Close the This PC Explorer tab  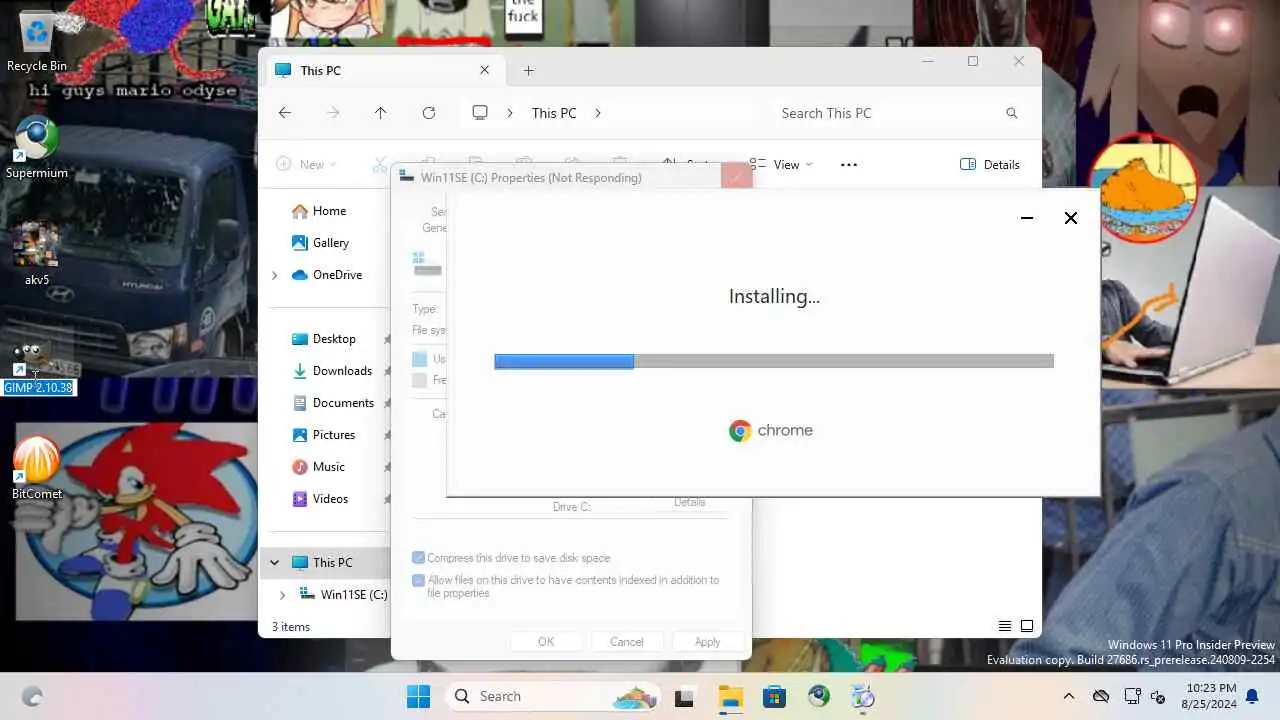[485, 70]
